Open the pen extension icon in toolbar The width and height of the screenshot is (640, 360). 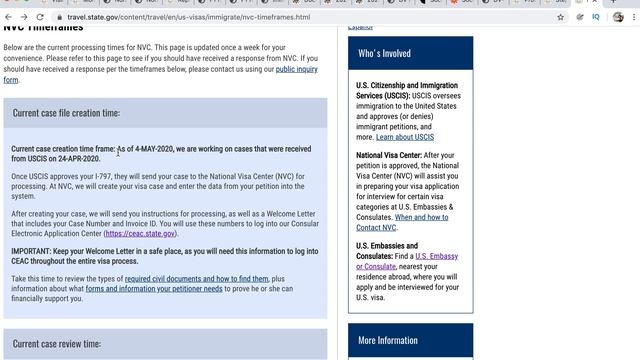pos(580,17)
